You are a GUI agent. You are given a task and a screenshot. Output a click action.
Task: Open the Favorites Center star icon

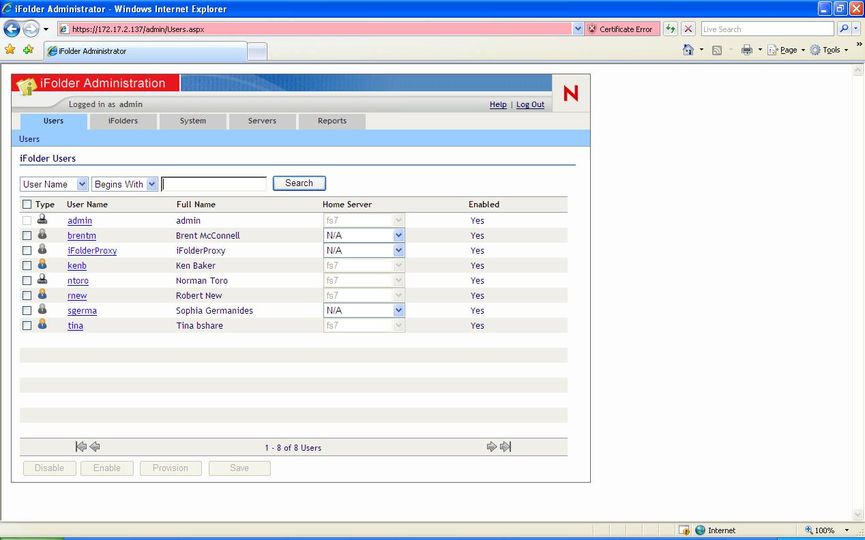pos(10,50)
